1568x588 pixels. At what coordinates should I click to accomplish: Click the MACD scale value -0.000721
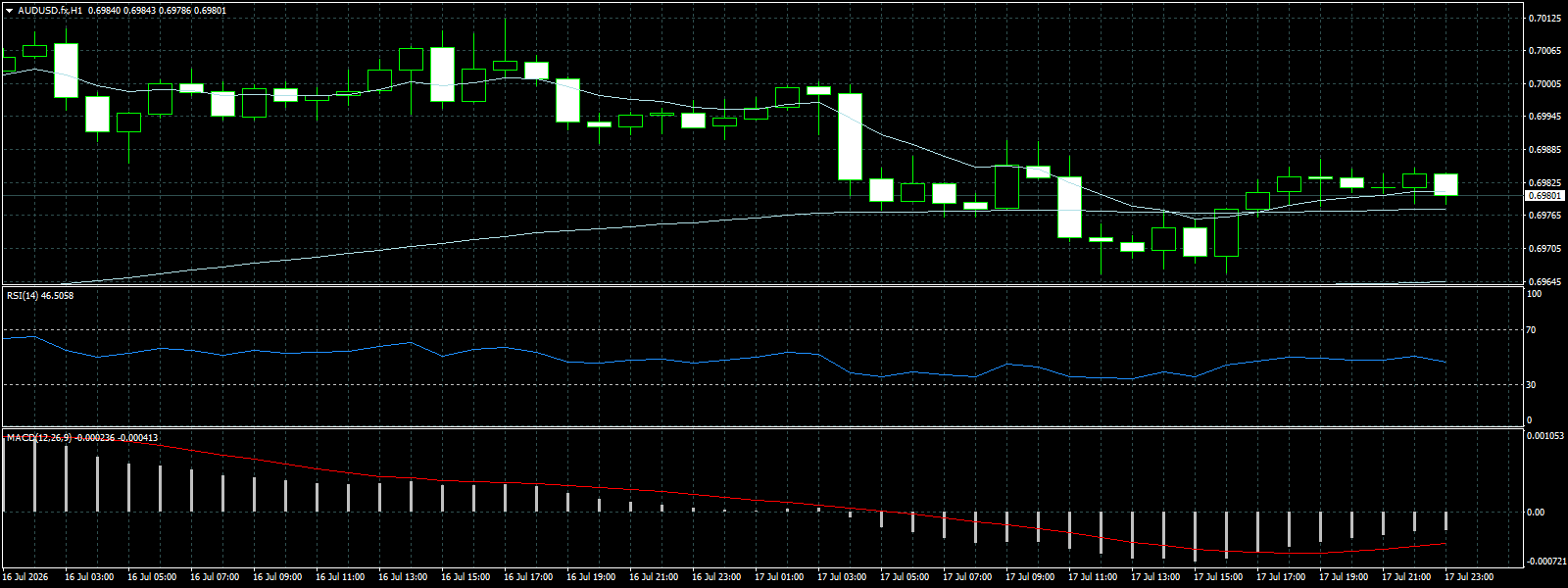[x=1545, y=562]
